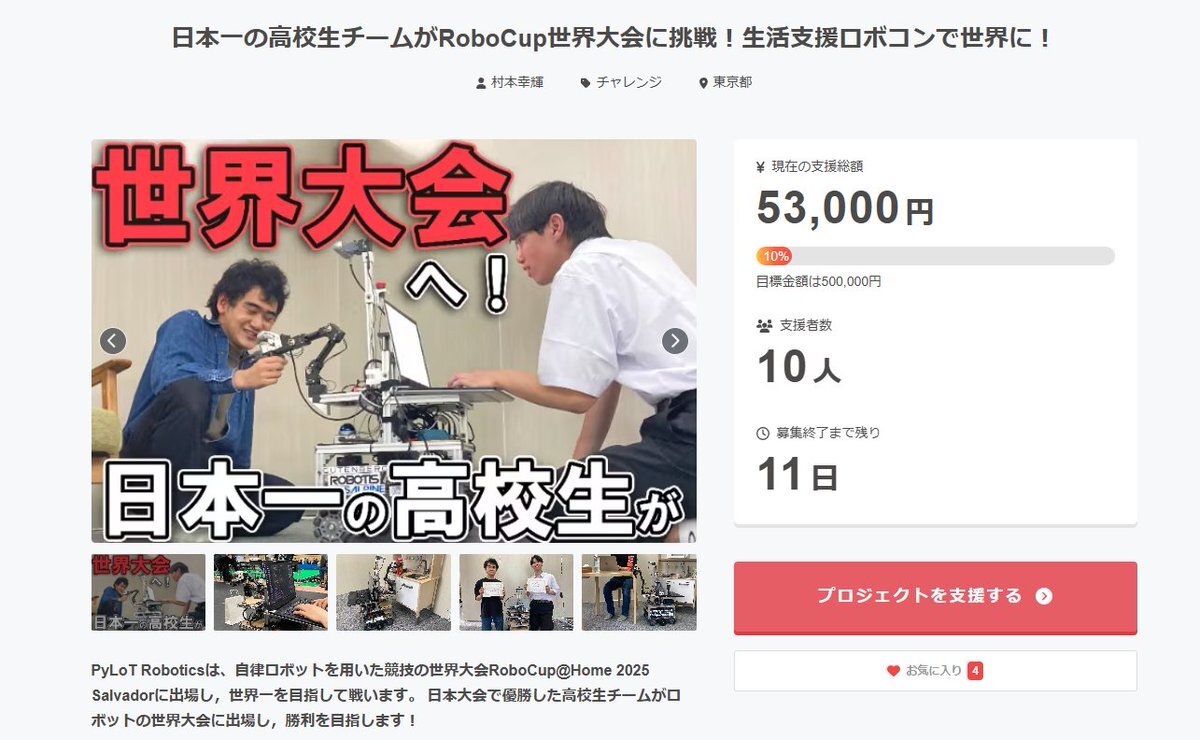Click the supporters icon next to 支援者数
1200x740 pixels.
point(764,325)
